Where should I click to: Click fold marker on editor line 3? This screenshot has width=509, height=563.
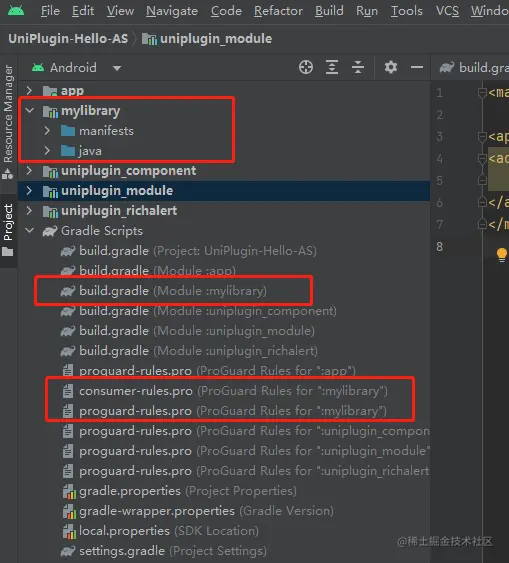point(482,136)
